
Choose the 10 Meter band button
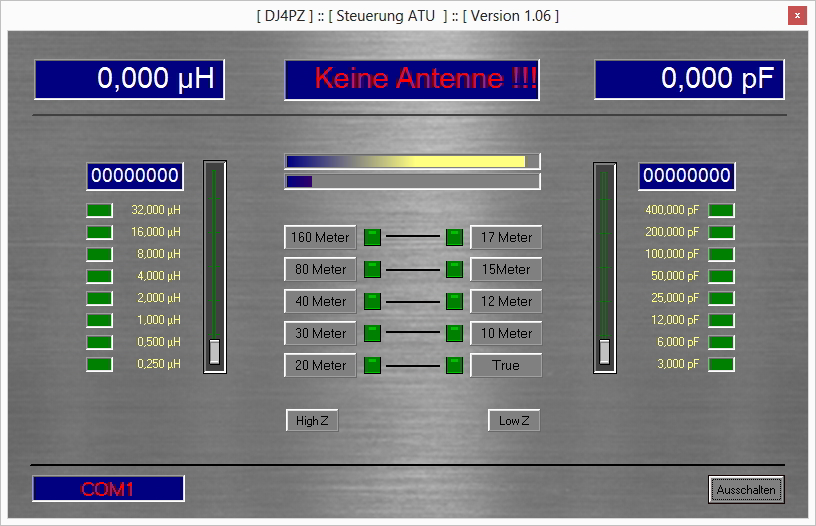pyautogui.click(x=506, y=333)
